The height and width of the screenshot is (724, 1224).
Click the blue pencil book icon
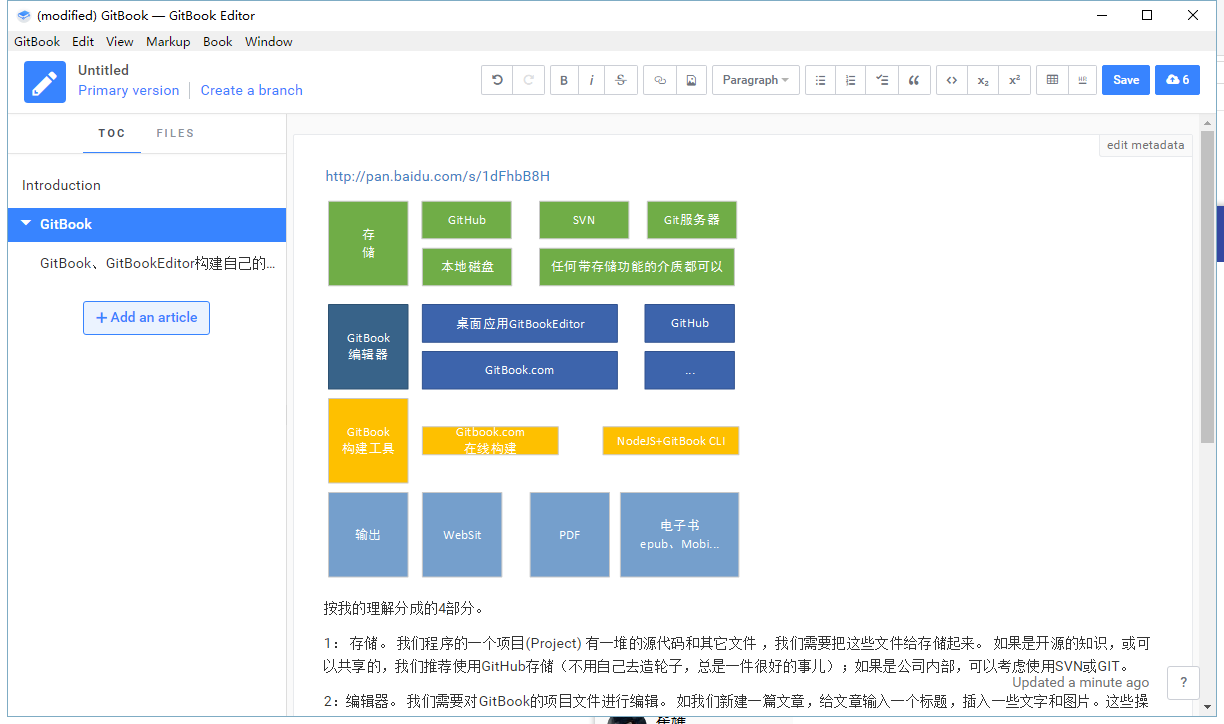pos(45,82)
